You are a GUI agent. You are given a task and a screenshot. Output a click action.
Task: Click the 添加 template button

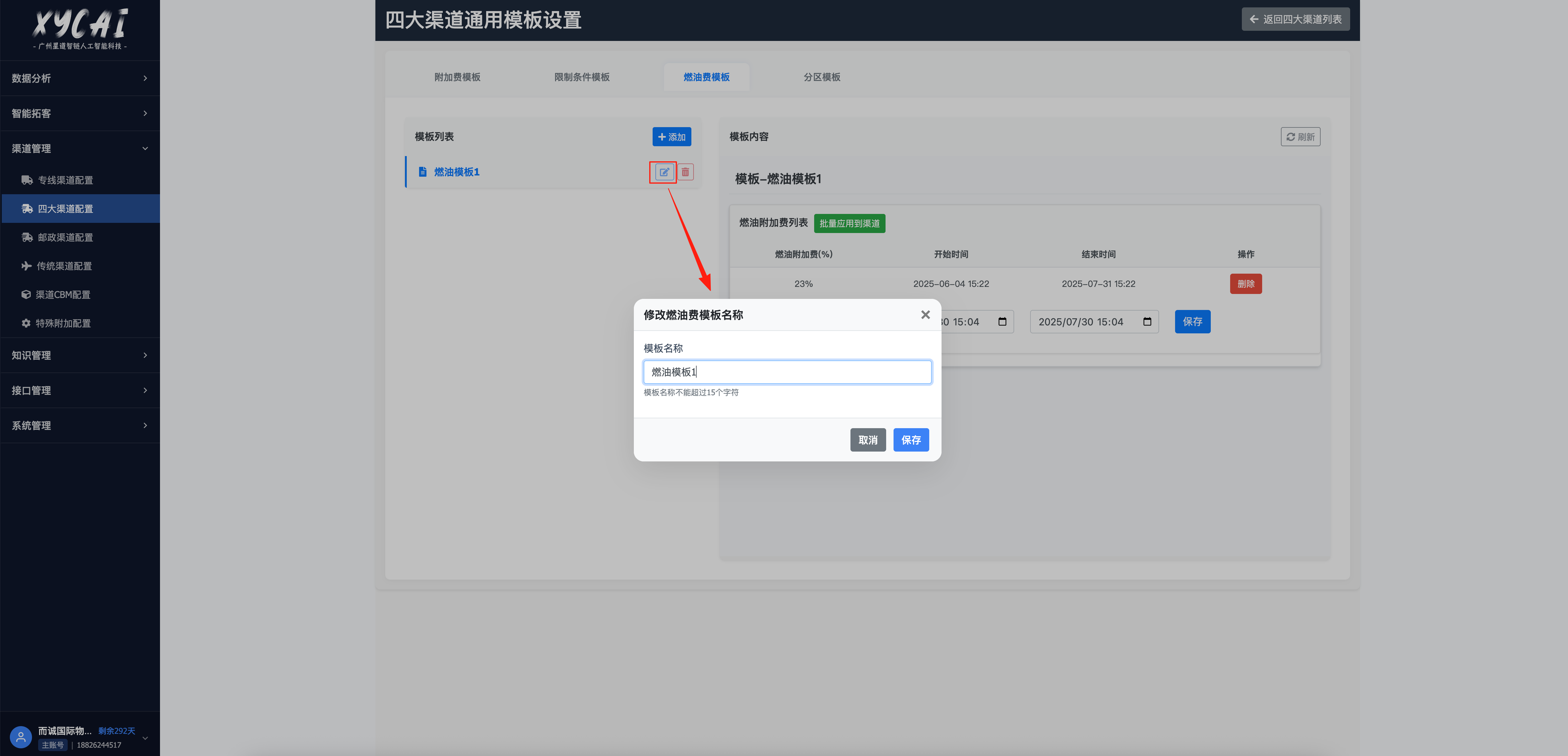click(x=671, y=136)
